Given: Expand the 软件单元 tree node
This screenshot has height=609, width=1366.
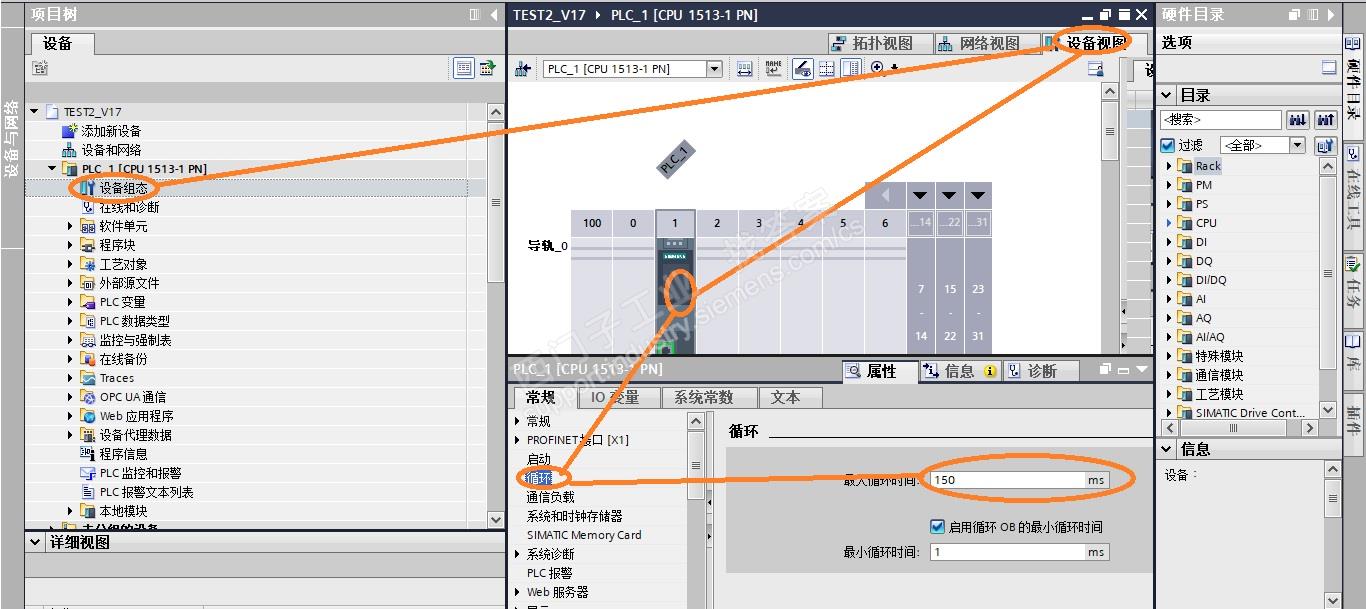Looking at the screenshot, I should point(70,226).
